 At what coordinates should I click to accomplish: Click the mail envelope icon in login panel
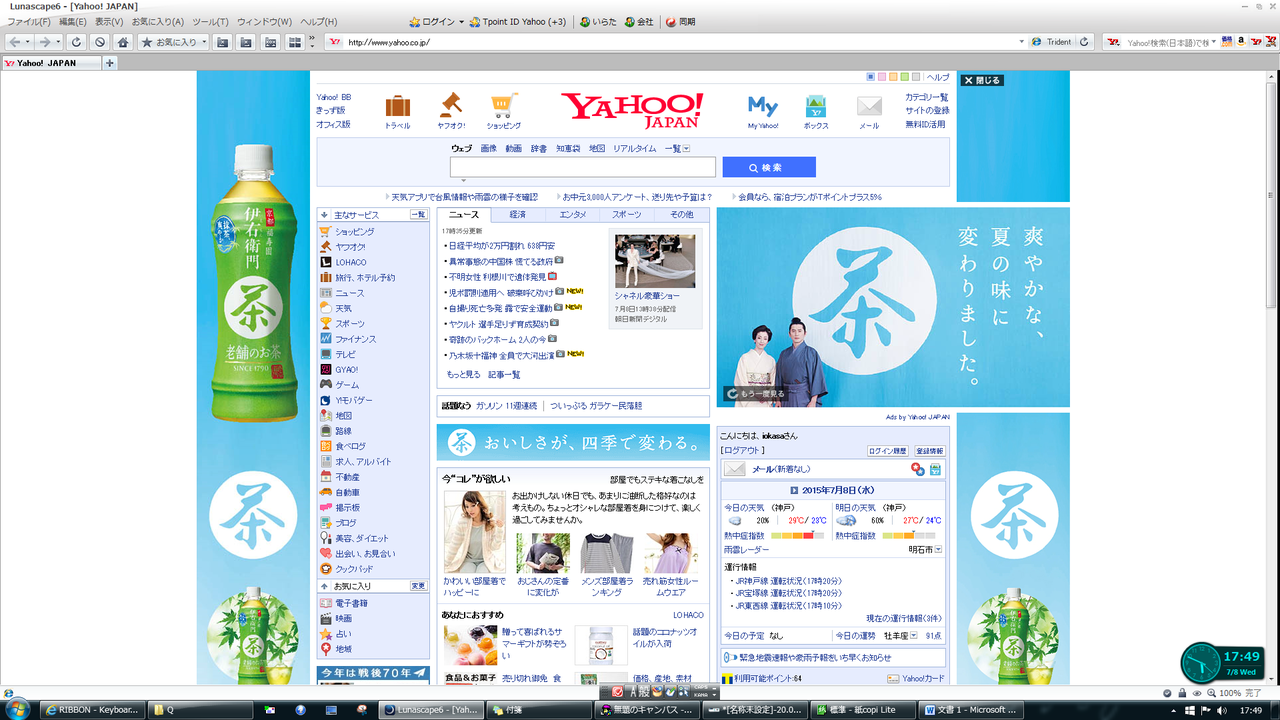735,469
